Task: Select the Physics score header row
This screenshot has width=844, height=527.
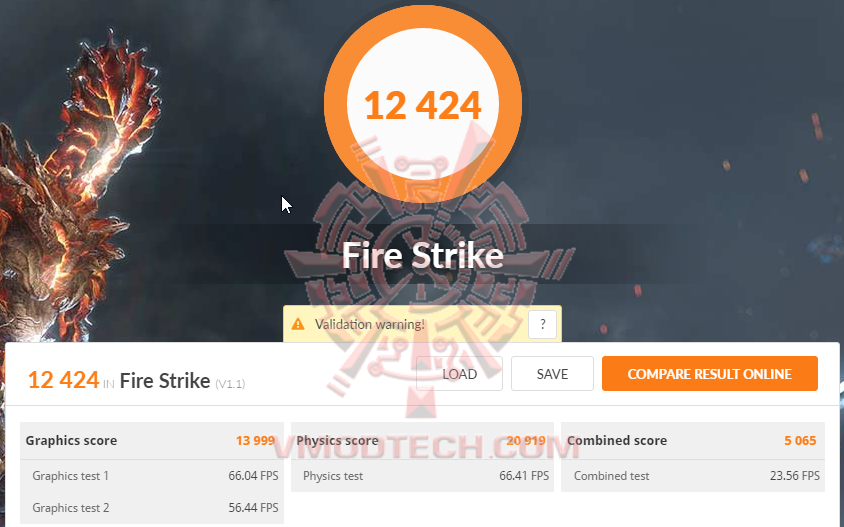Action: click(x=423, y=440)
